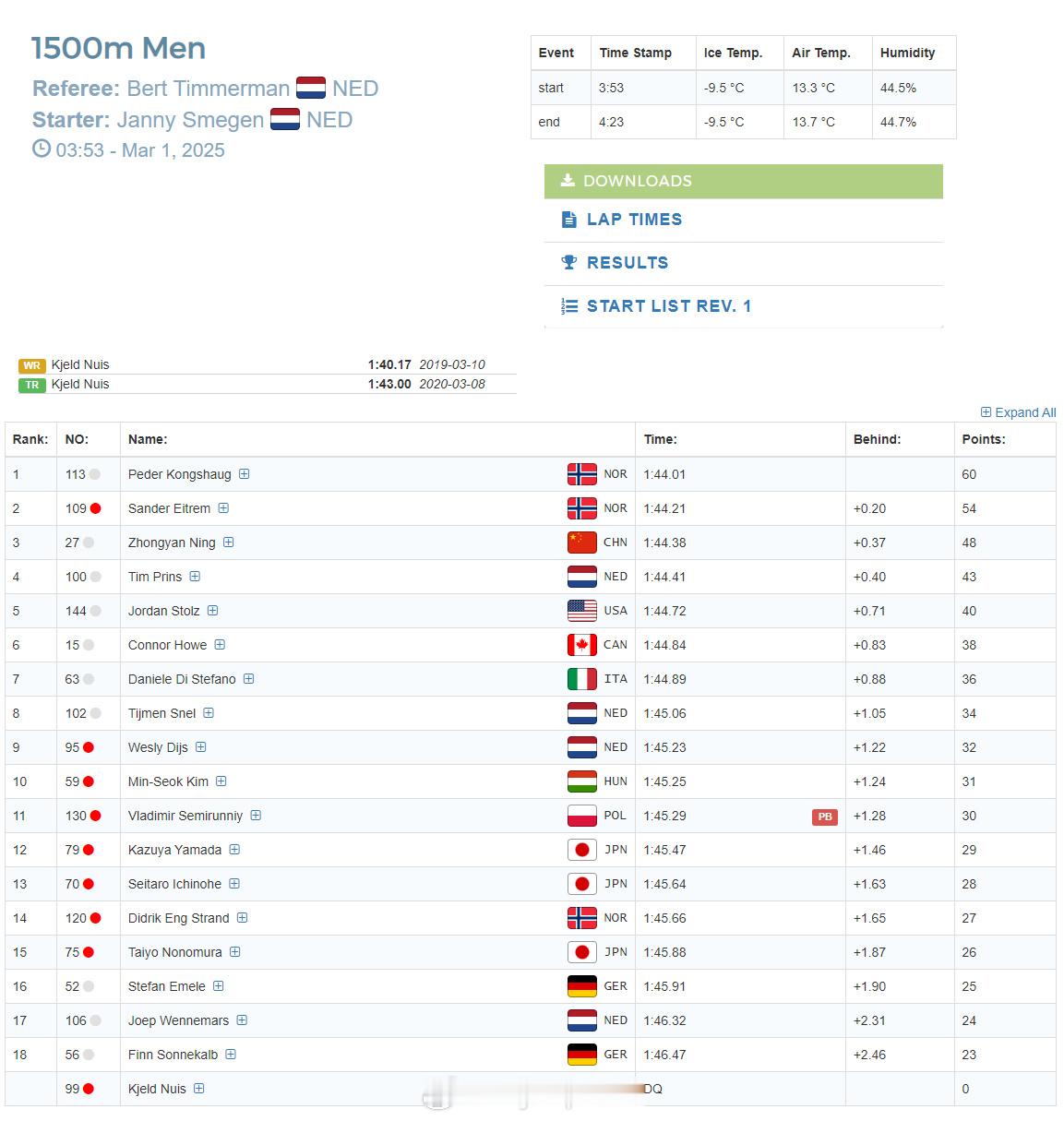Open the LAP TIMES download link
The height and width of the screenshot is (1121, 1064).
click(634, 220)
